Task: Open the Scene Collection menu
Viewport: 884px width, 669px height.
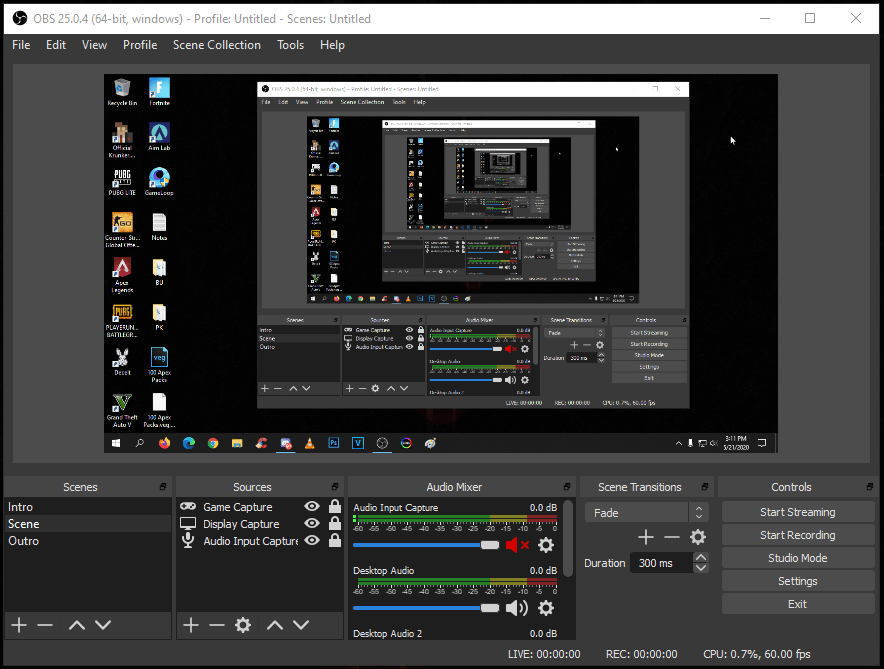Action: coord(216,44)
